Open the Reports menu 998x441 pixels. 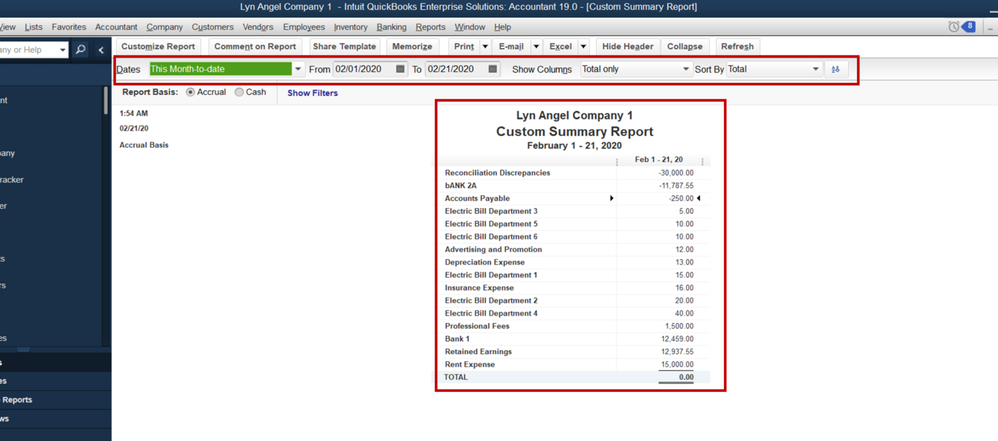430,27
